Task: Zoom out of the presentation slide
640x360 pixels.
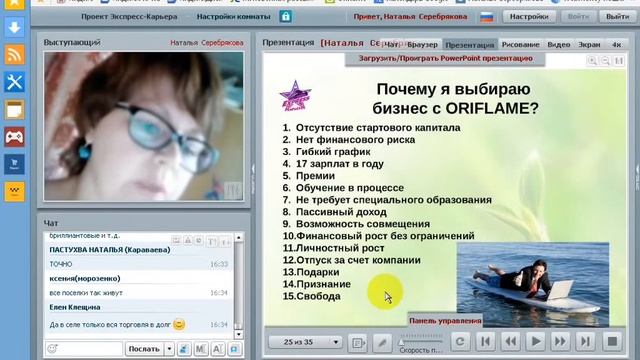Action: [x=606, y=61]
